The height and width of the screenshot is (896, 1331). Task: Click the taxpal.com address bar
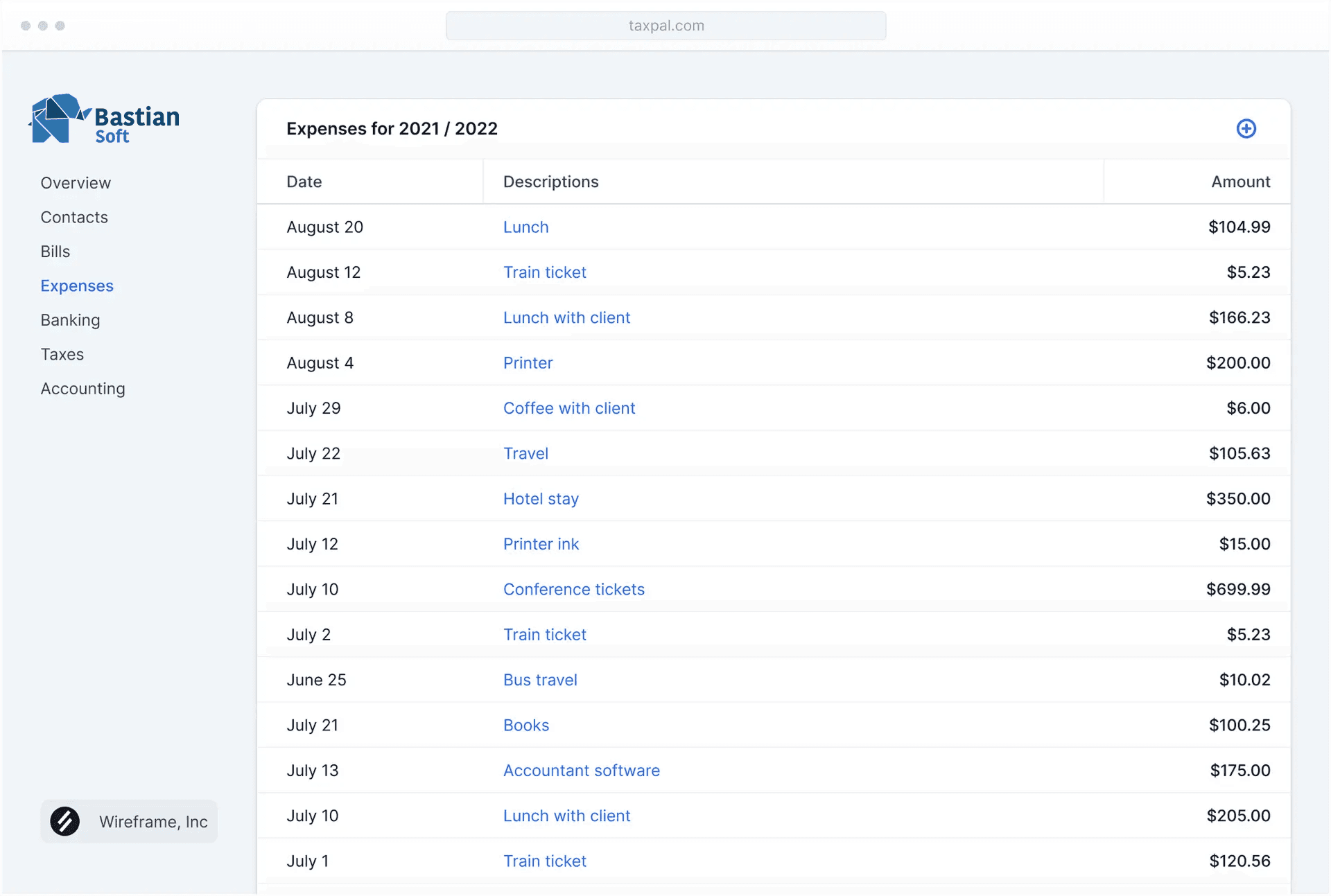(x=665, y=26)
